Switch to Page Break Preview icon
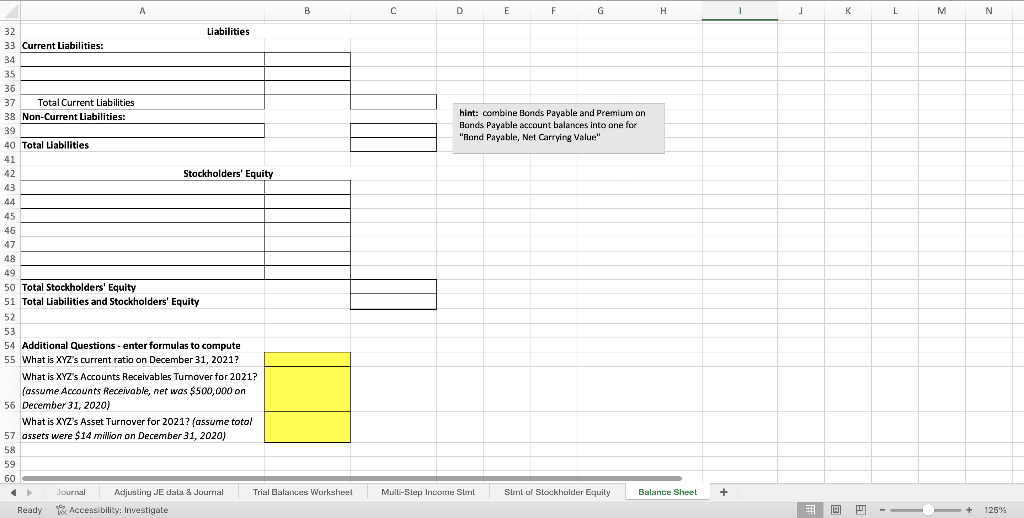Image resolution: width=1024 pixels, height=518 pixels. (x=860, y=510)
